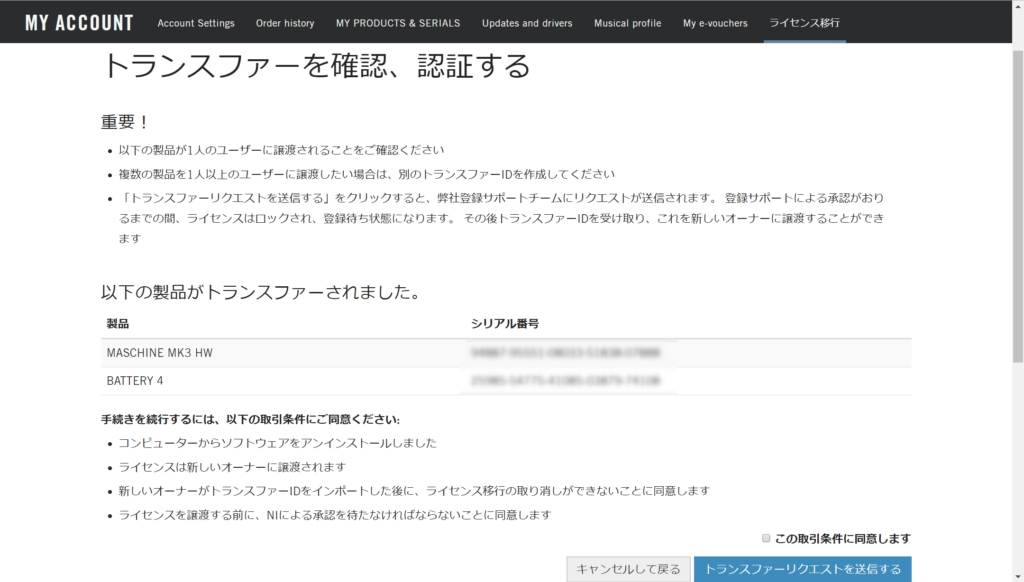1024x582 pixels.
Task: Click the MY ACCOUNT logo
Action: point(78,22)
